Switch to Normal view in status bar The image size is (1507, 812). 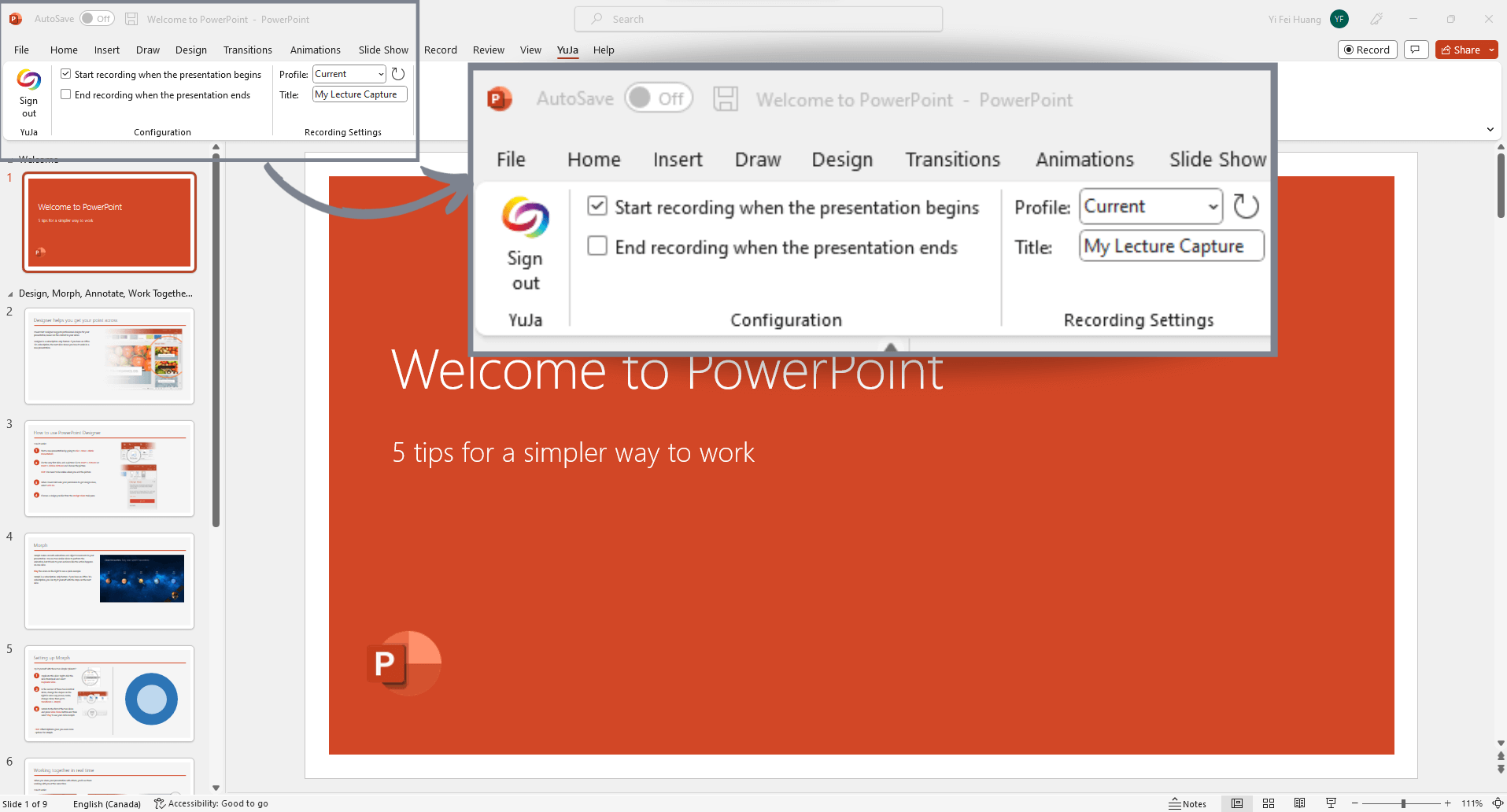tap(1237, 803)
